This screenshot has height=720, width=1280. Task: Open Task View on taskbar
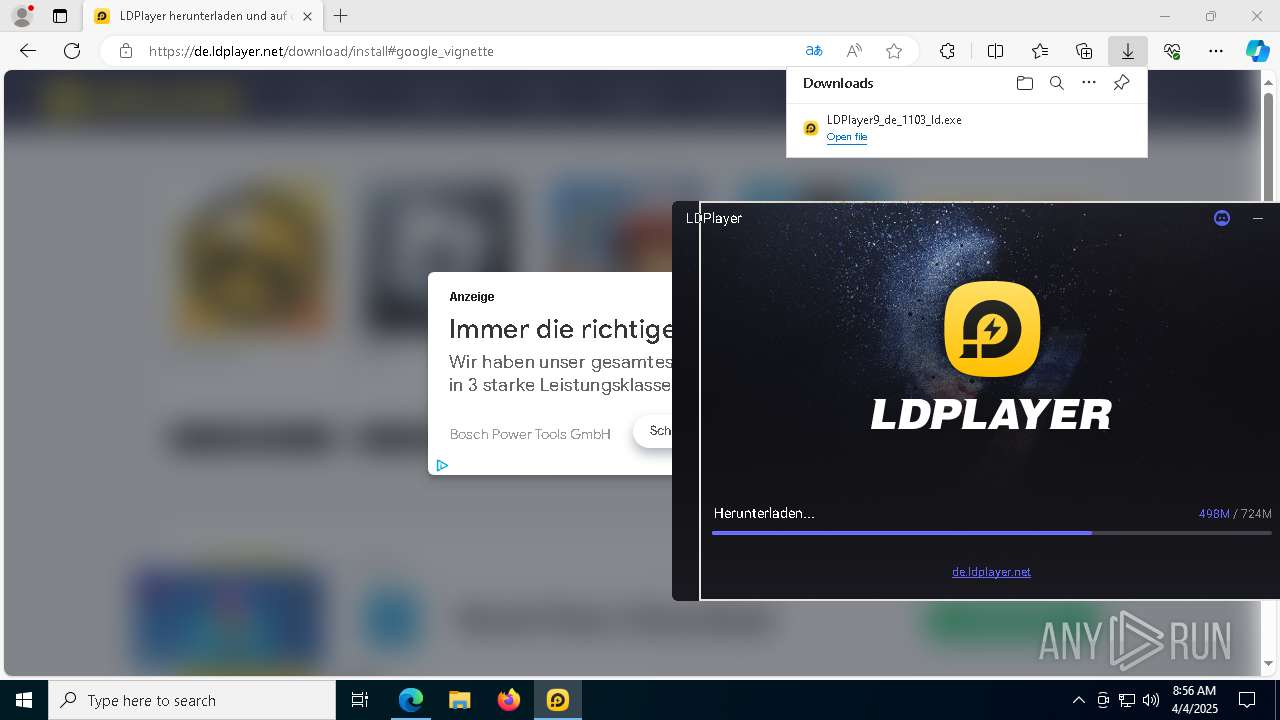pyautogui.click(x=360, y=700)
